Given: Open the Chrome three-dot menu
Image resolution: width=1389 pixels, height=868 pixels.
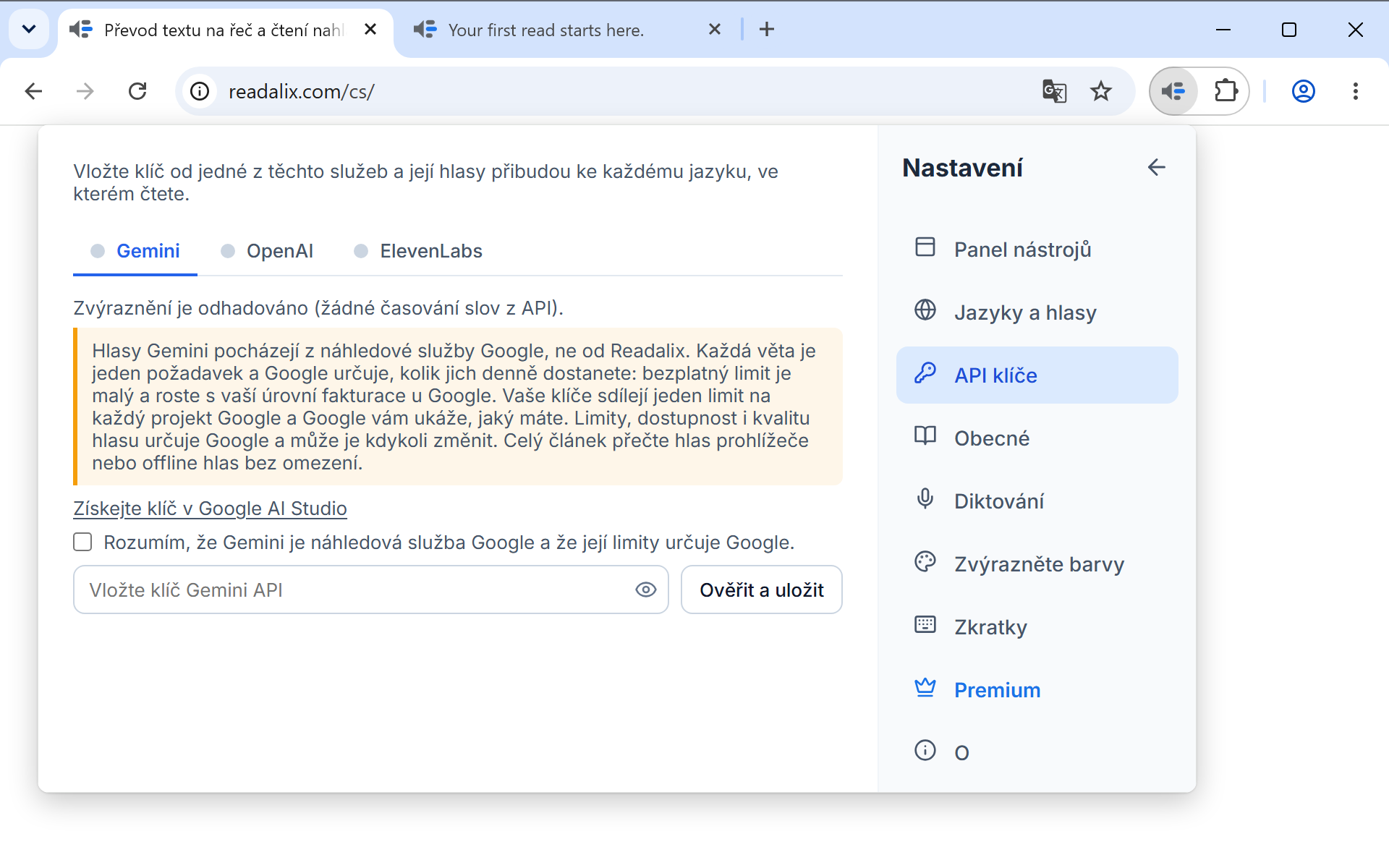Looking at the screenshot, I should tap(1356, 91).
